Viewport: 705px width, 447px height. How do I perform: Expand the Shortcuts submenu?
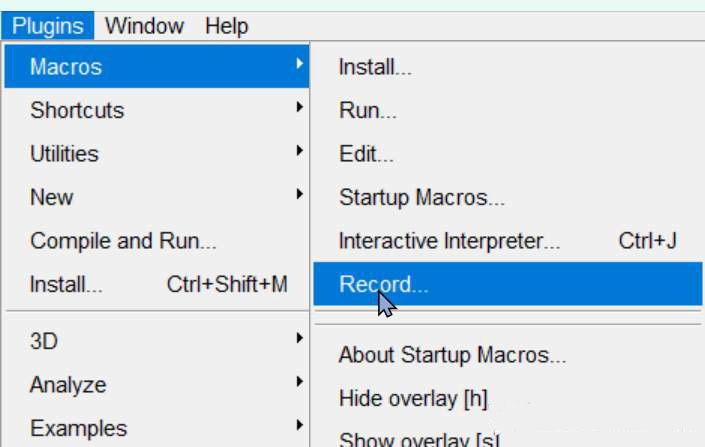click(156, 110)
